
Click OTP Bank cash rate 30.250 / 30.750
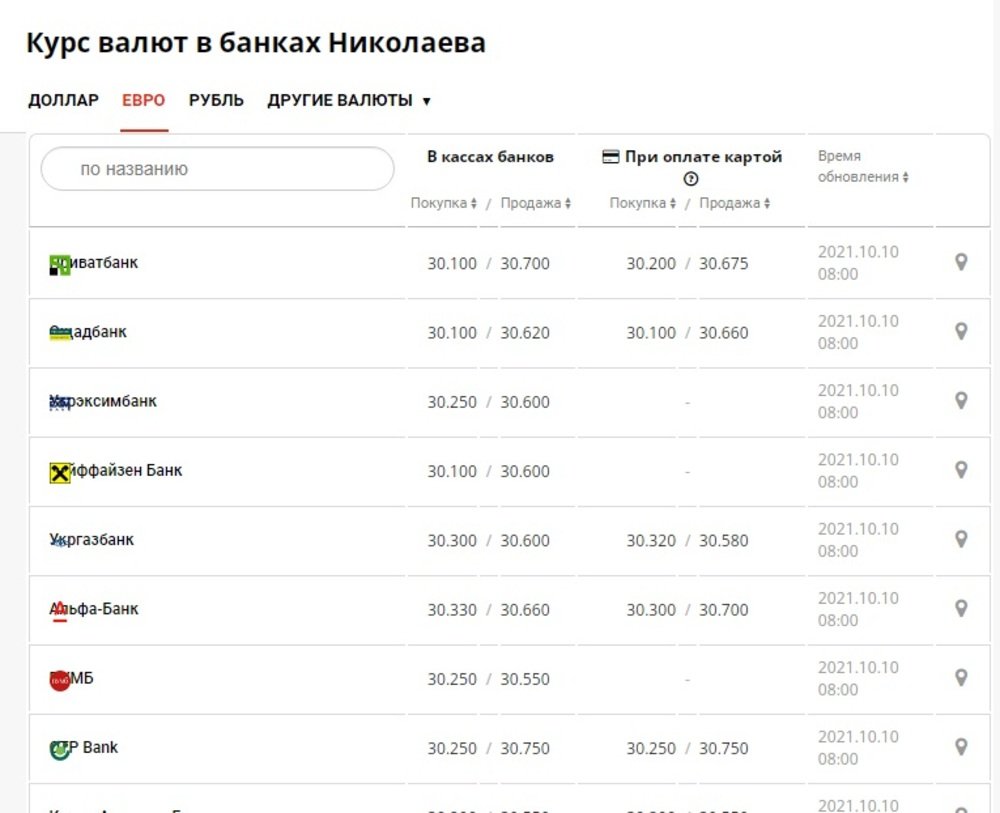pos(489,749)
